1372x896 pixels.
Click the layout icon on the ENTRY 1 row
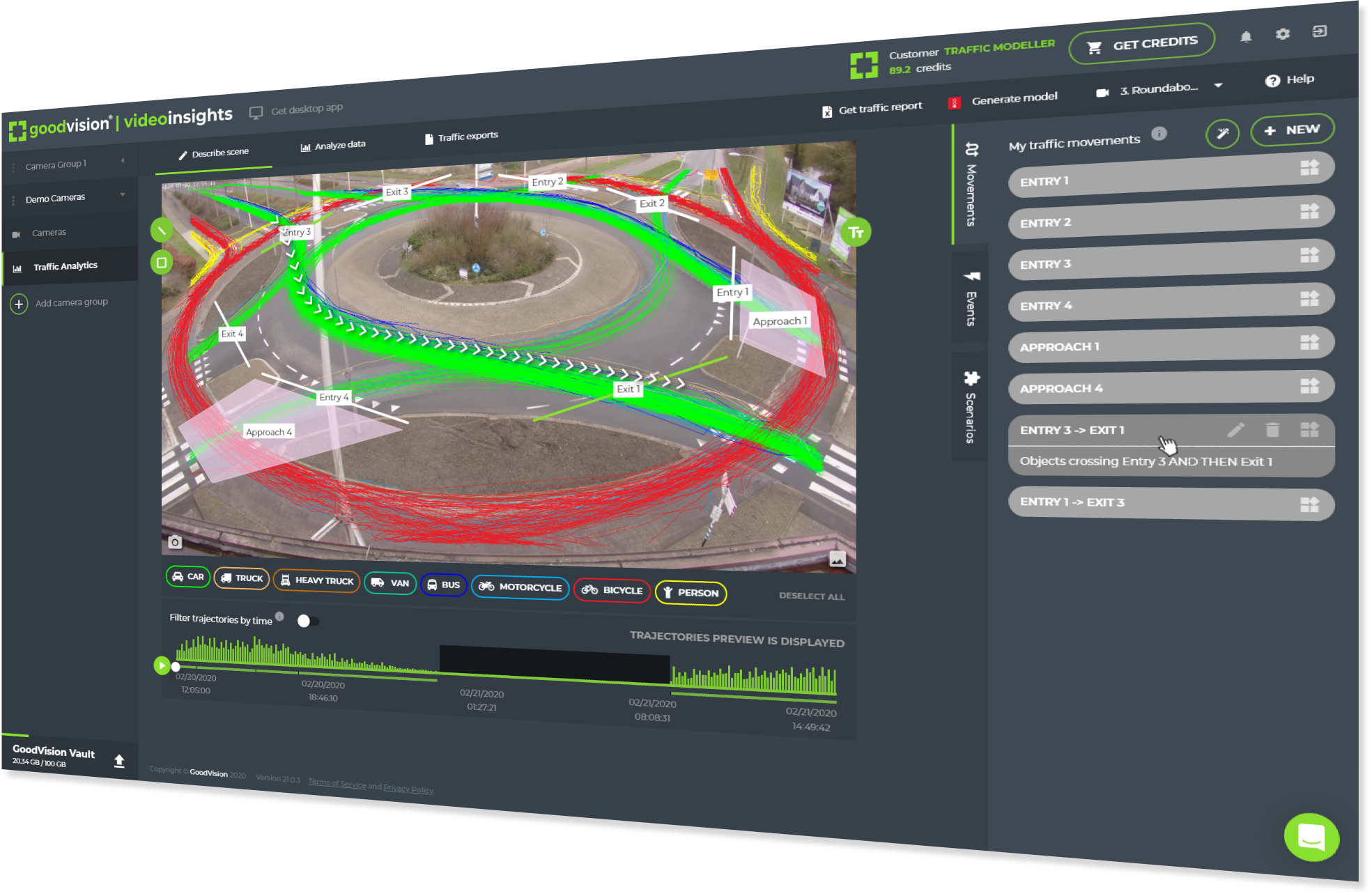(x=1310, y=167)
